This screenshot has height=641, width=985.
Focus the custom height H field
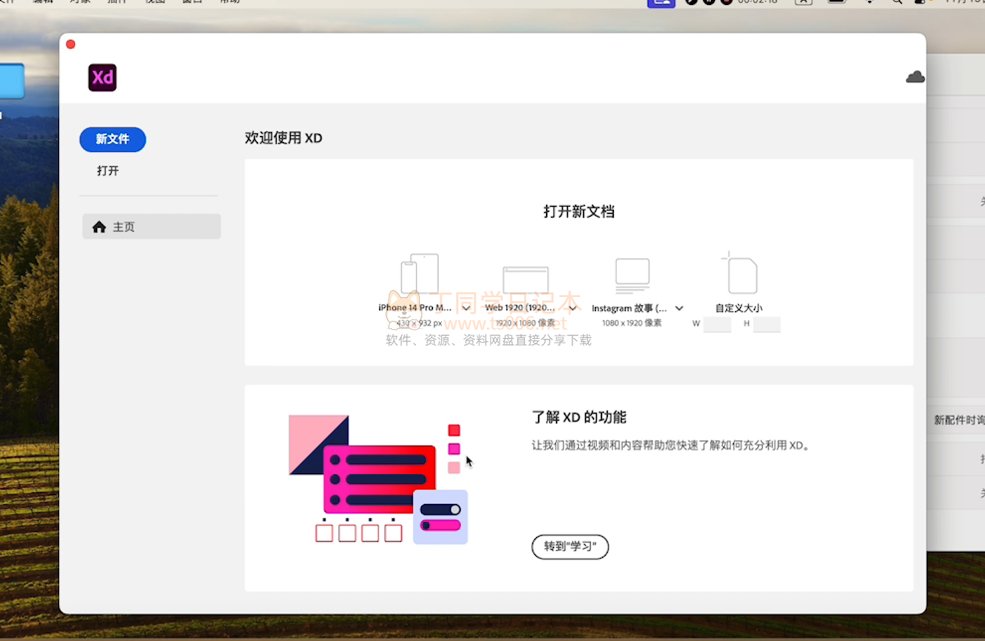(x=766, y=325)
